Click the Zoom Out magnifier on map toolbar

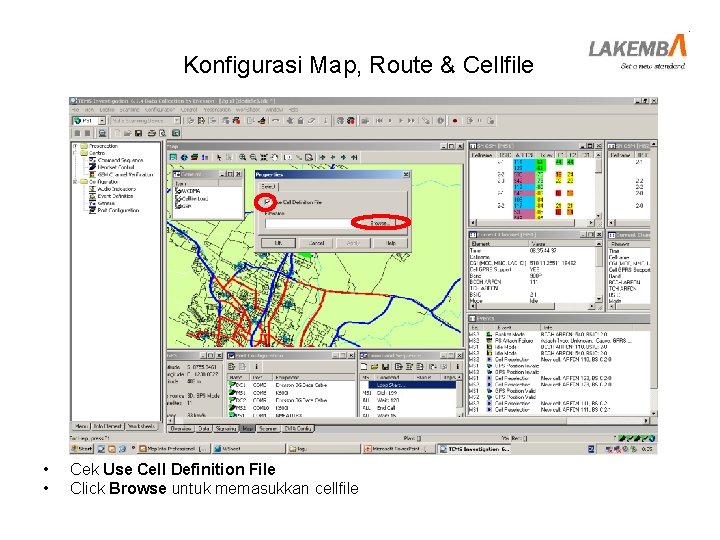(253, 157)
